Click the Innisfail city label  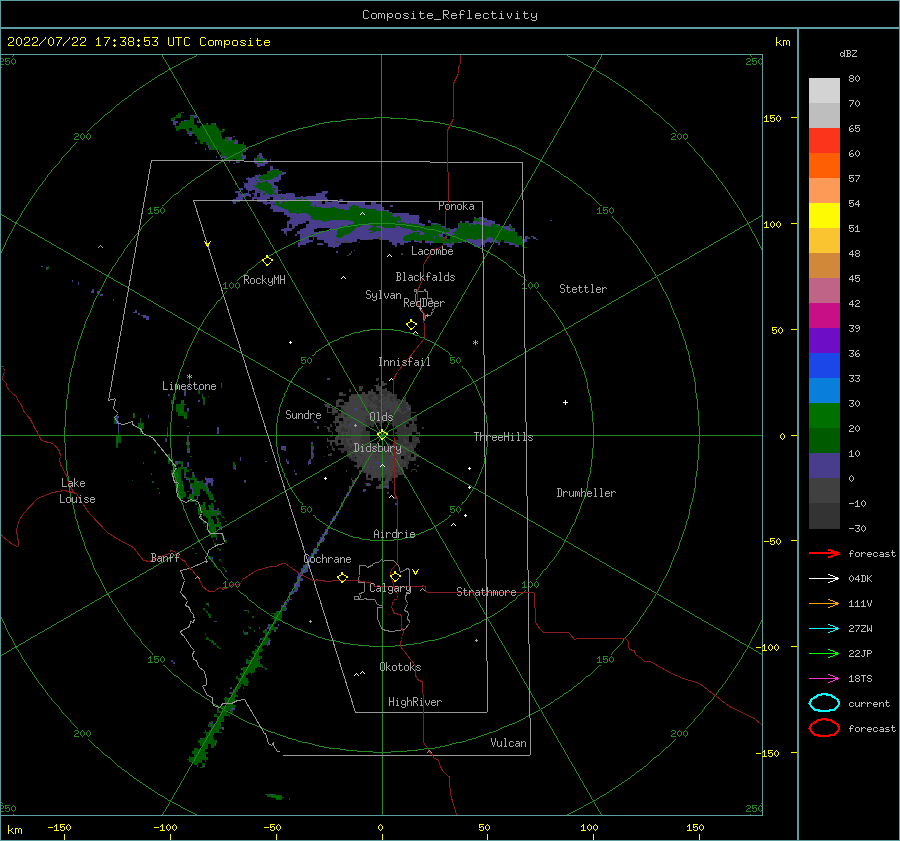tap(404, 362)
